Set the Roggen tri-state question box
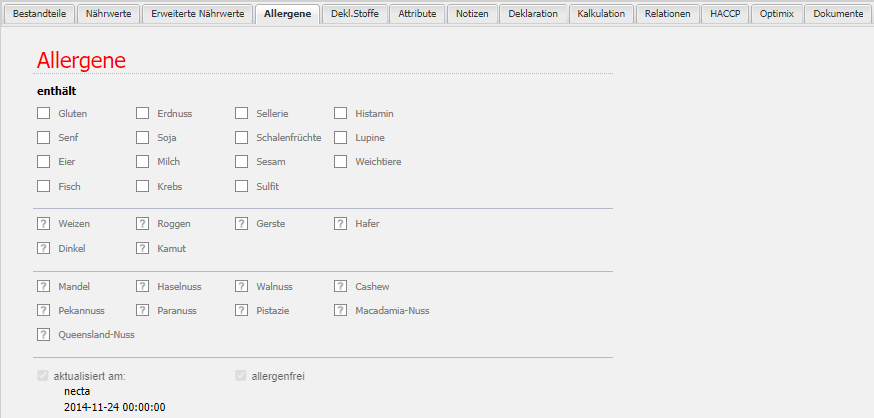The width and height of the screenshot is (874, 418). tap(142, 224)
